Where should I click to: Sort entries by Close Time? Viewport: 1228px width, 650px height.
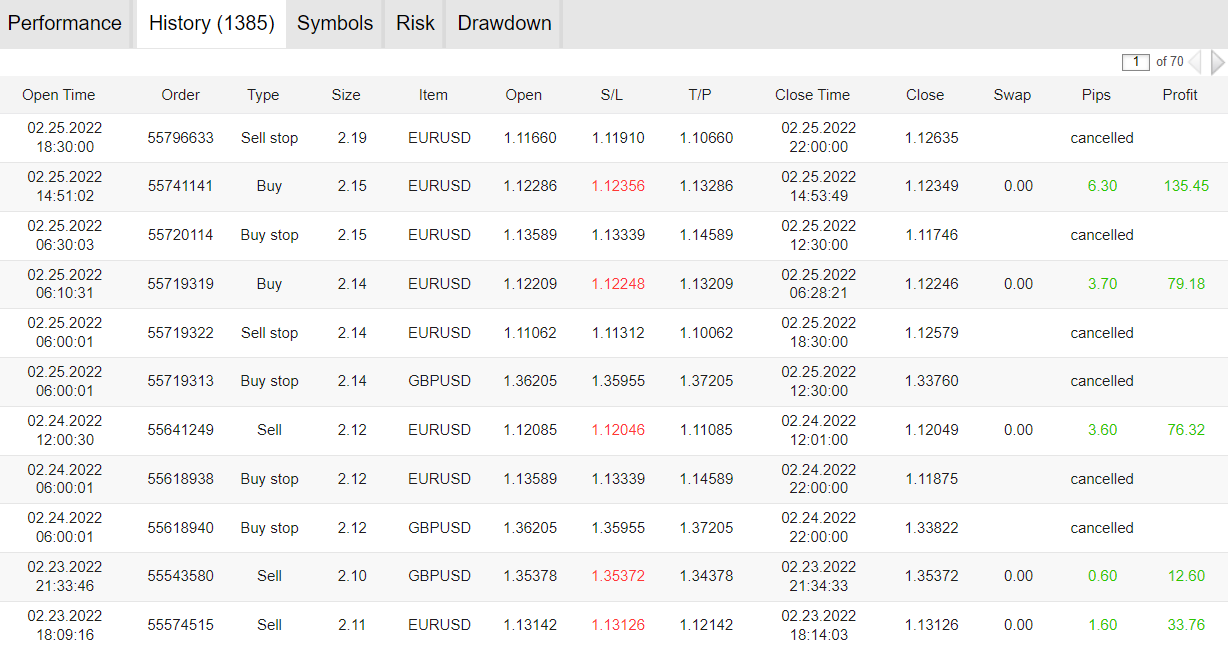(813, 94)
